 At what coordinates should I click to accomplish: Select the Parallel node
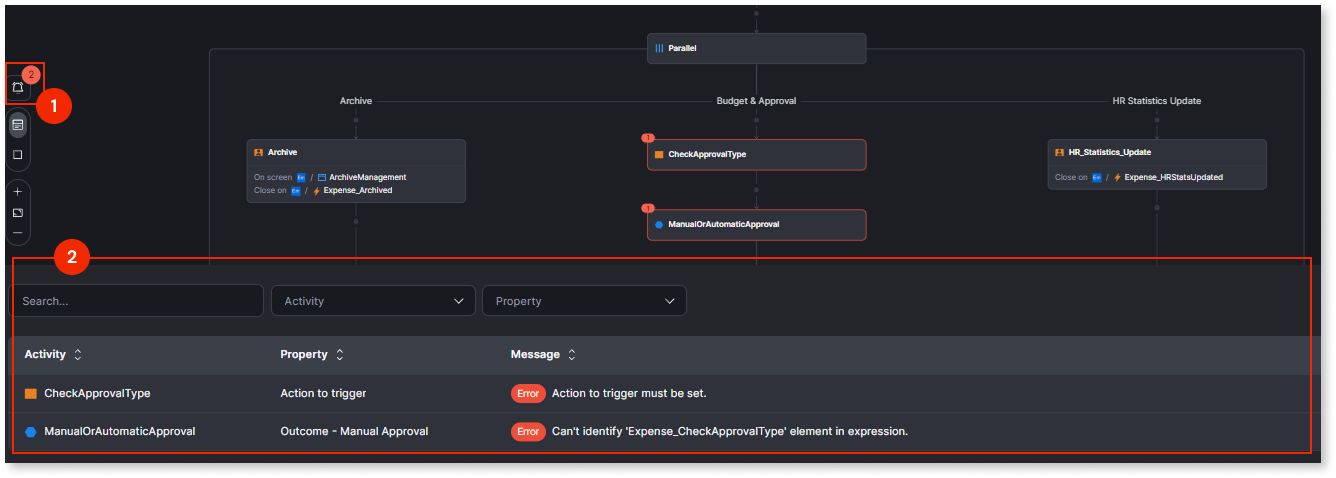coord(756,48)
